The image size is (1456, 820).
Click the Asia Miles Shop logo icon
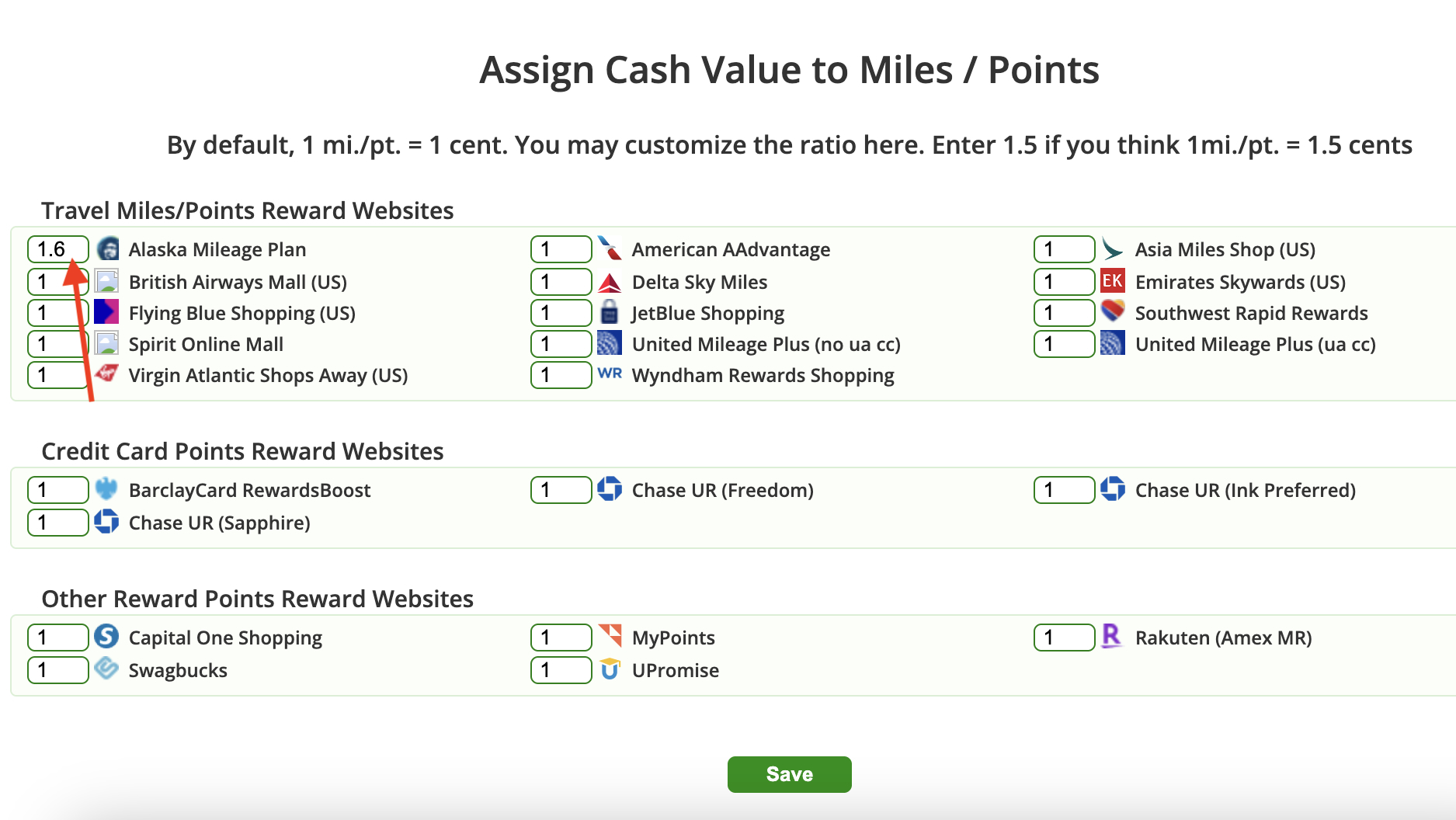tap(1113, 249)
